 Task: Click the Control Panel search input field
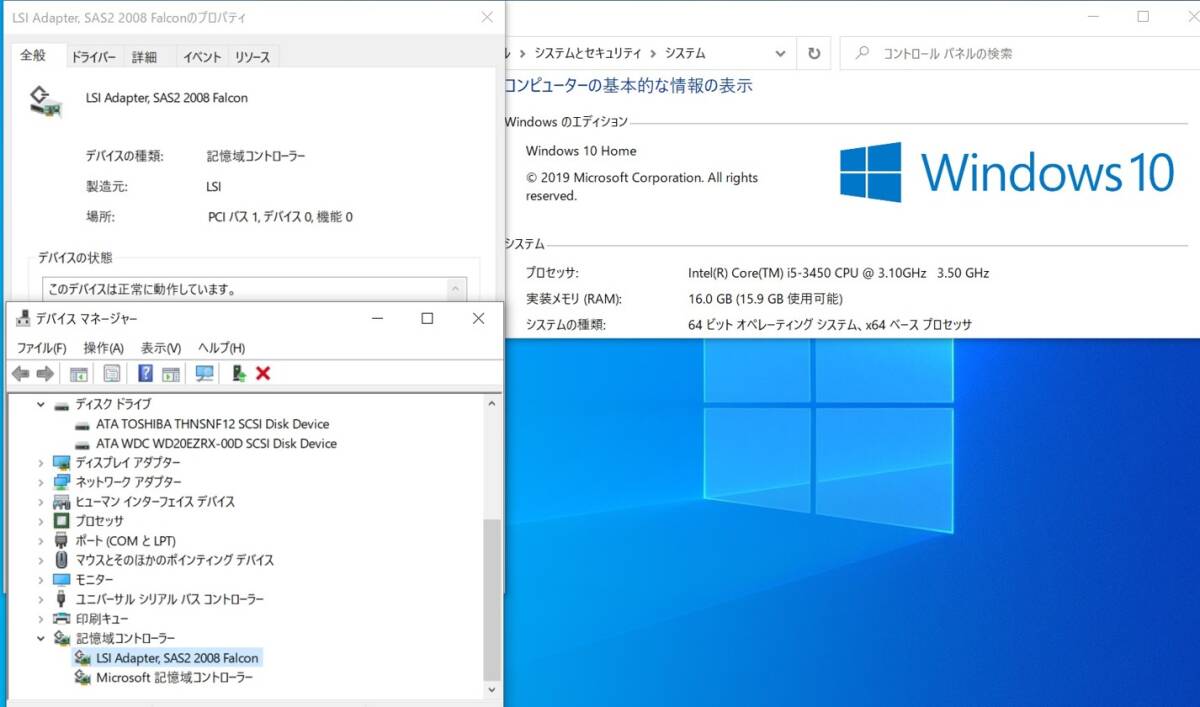1018,54
